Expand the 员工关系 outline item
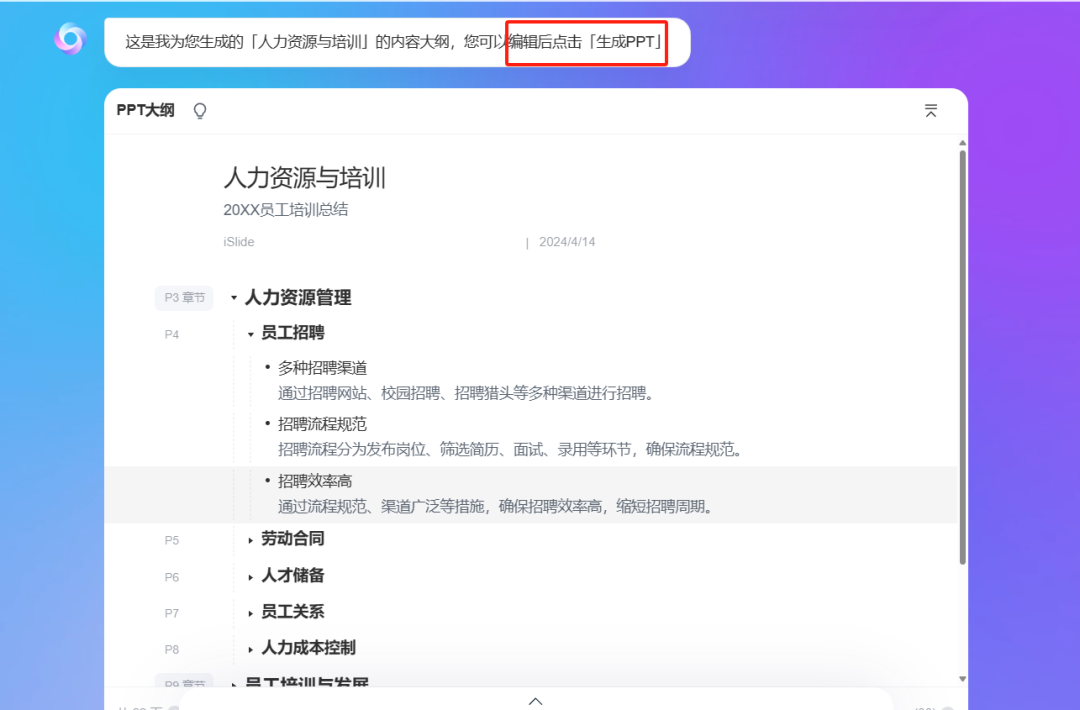 [x=249, y=611]
